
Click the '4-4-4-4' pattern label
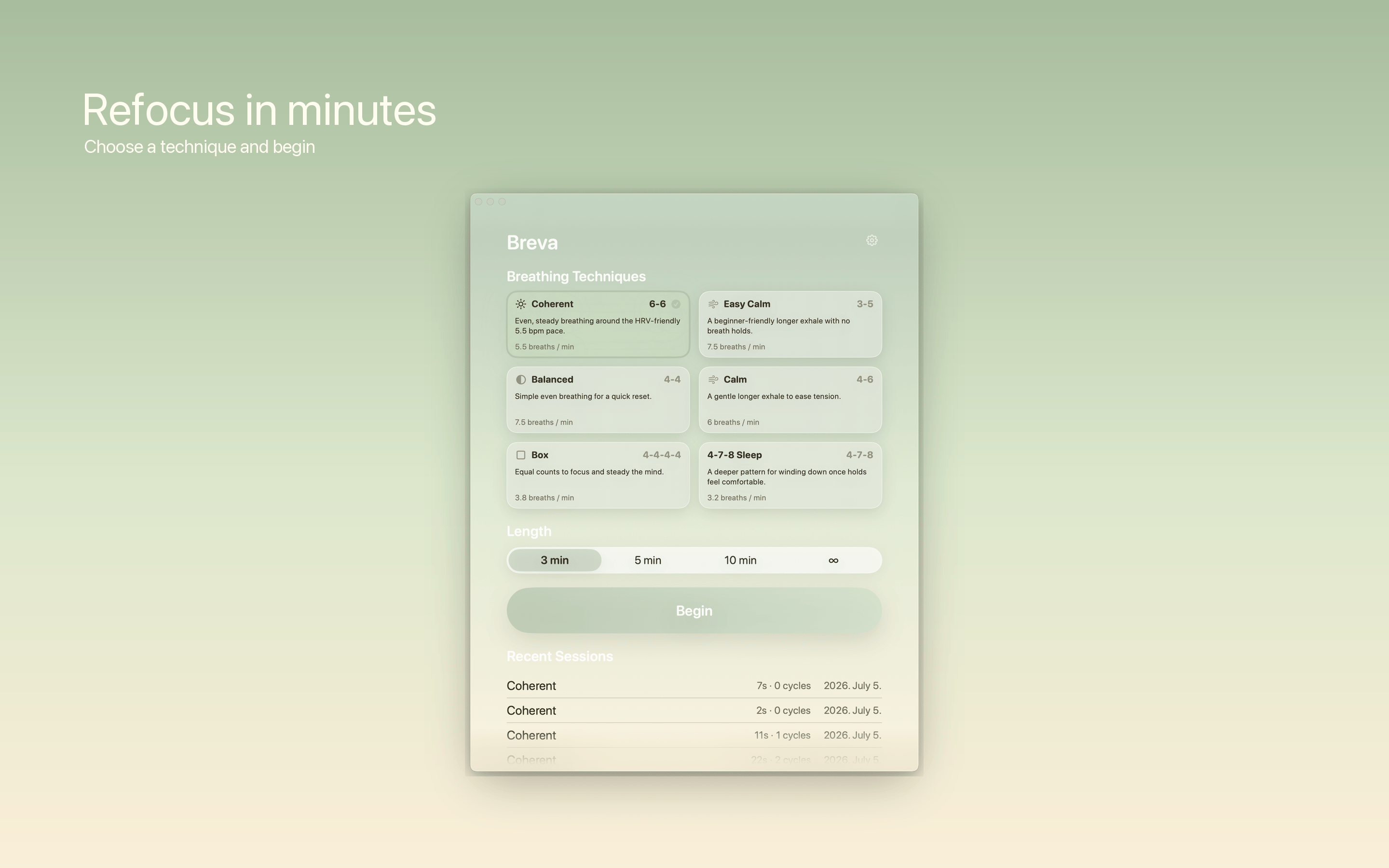click(x=662, y=455)
